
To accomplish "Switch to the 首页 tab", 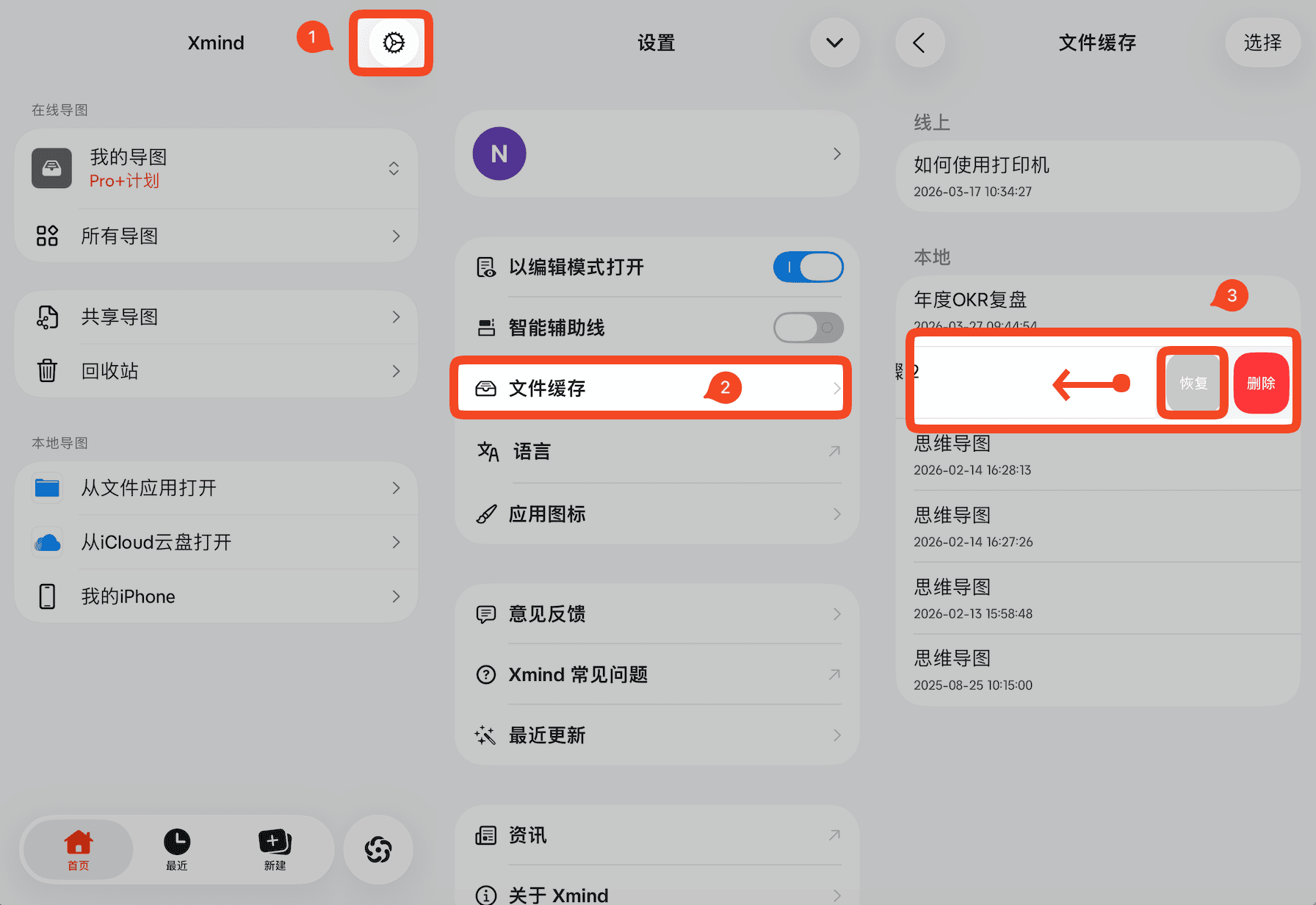I will click(x=78, y=849).
